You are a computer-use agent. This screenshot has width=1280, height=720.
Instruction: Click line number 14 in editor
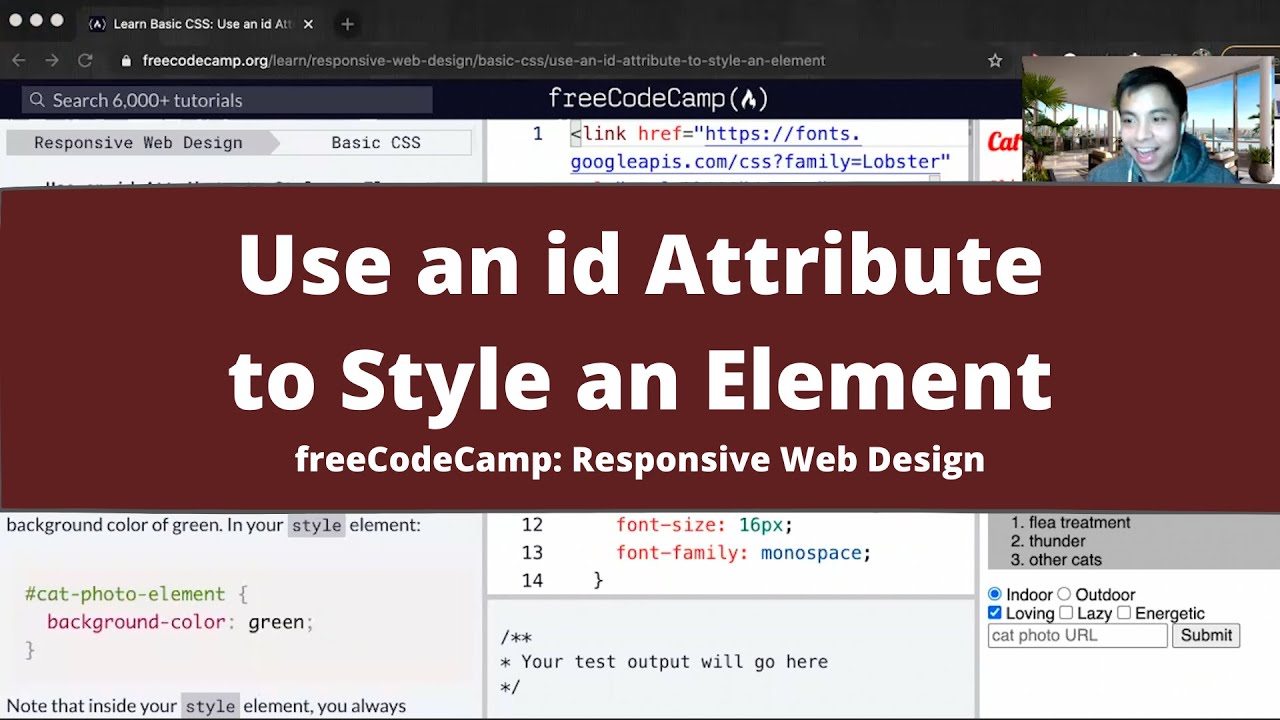pyautogui.click(x=532, y=580)
